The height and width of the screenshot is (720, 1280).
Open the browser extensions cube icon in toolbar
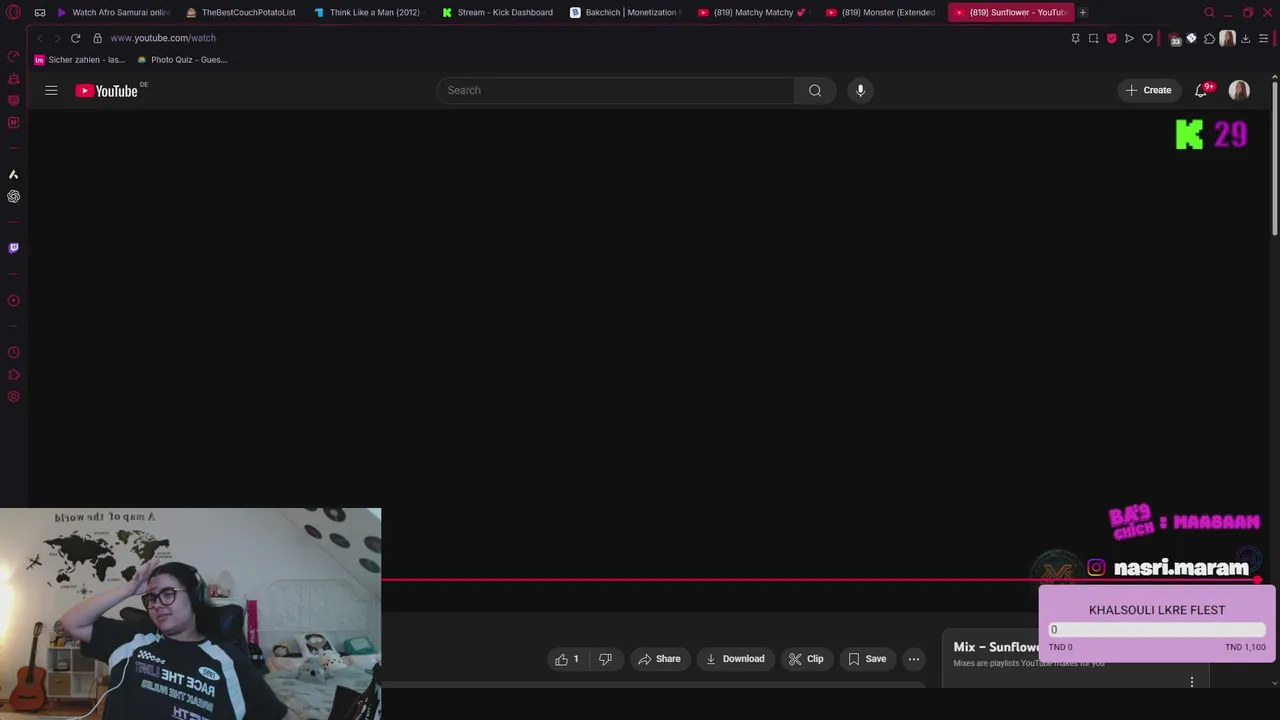(1209, 38)
